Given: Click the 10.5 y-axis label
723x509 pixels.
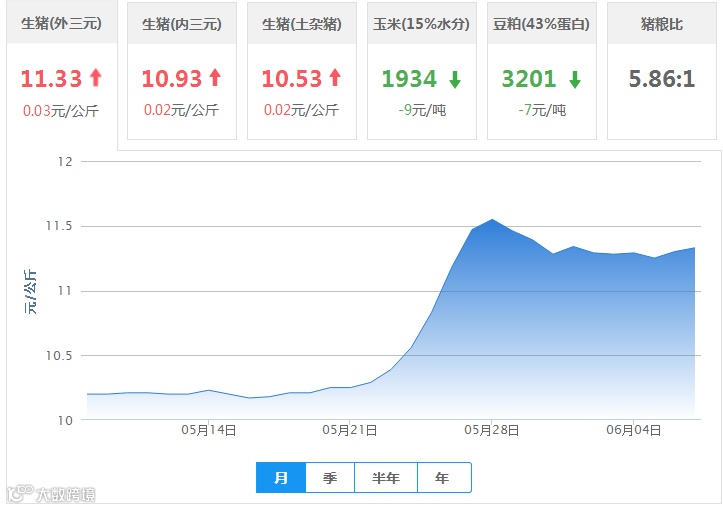Looking at the screenshot, I should click(59, 355).
